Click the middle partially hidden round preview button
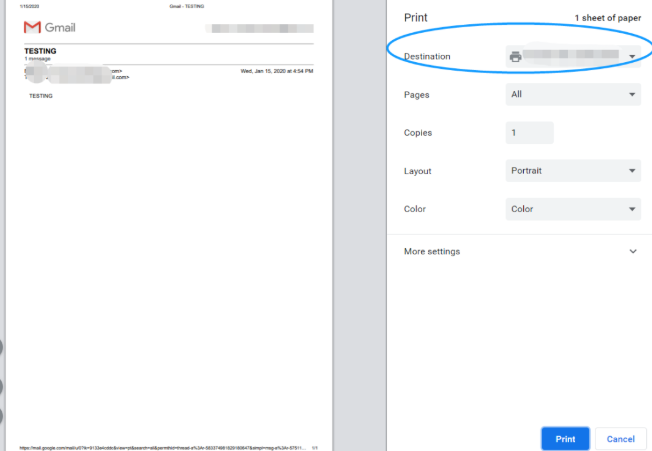The height and width of the screenshot is (451, 652). coord(1,386)
